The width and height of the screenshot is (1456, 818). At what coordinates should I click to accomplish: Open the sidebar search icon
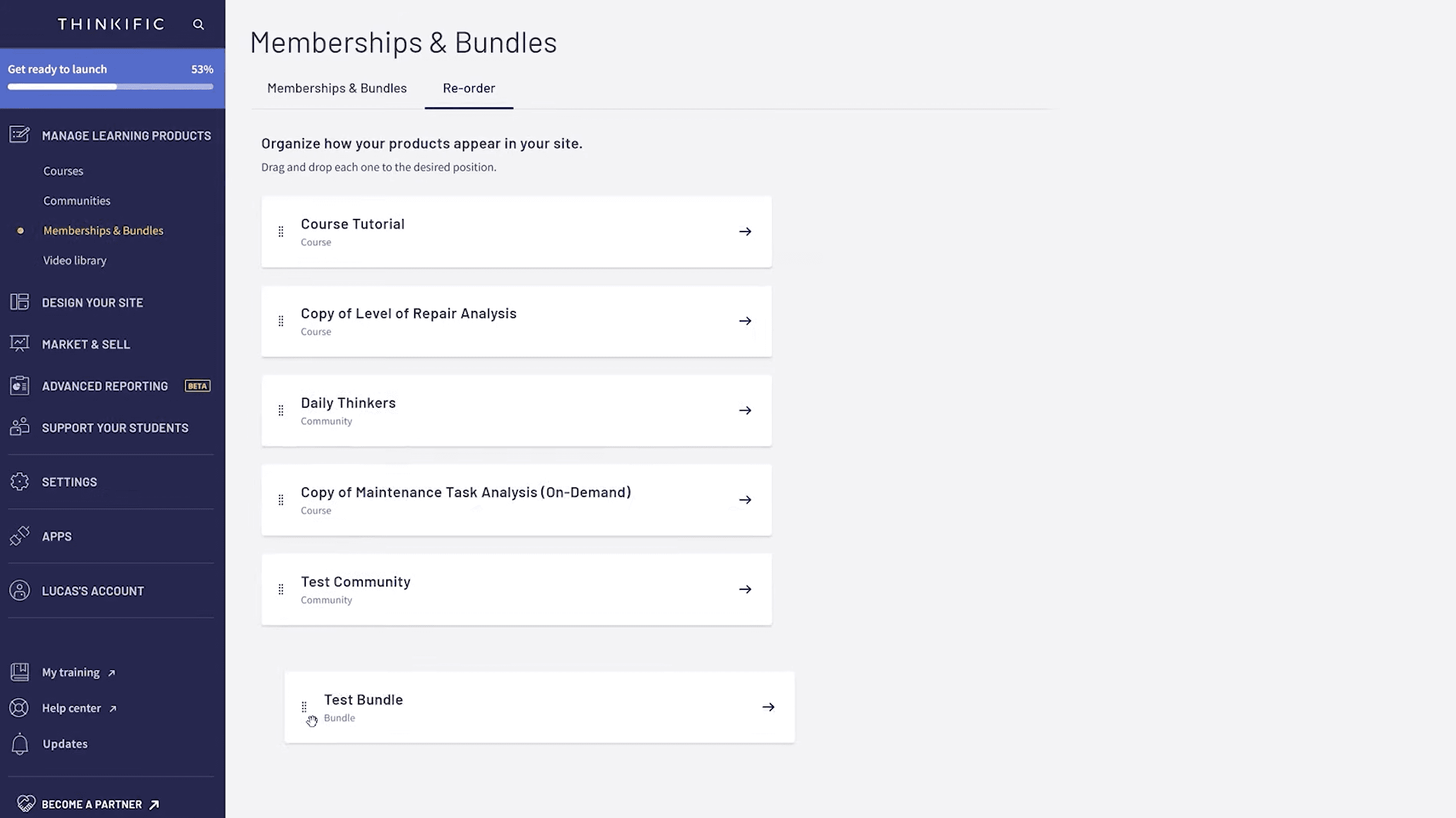point(197,24)
